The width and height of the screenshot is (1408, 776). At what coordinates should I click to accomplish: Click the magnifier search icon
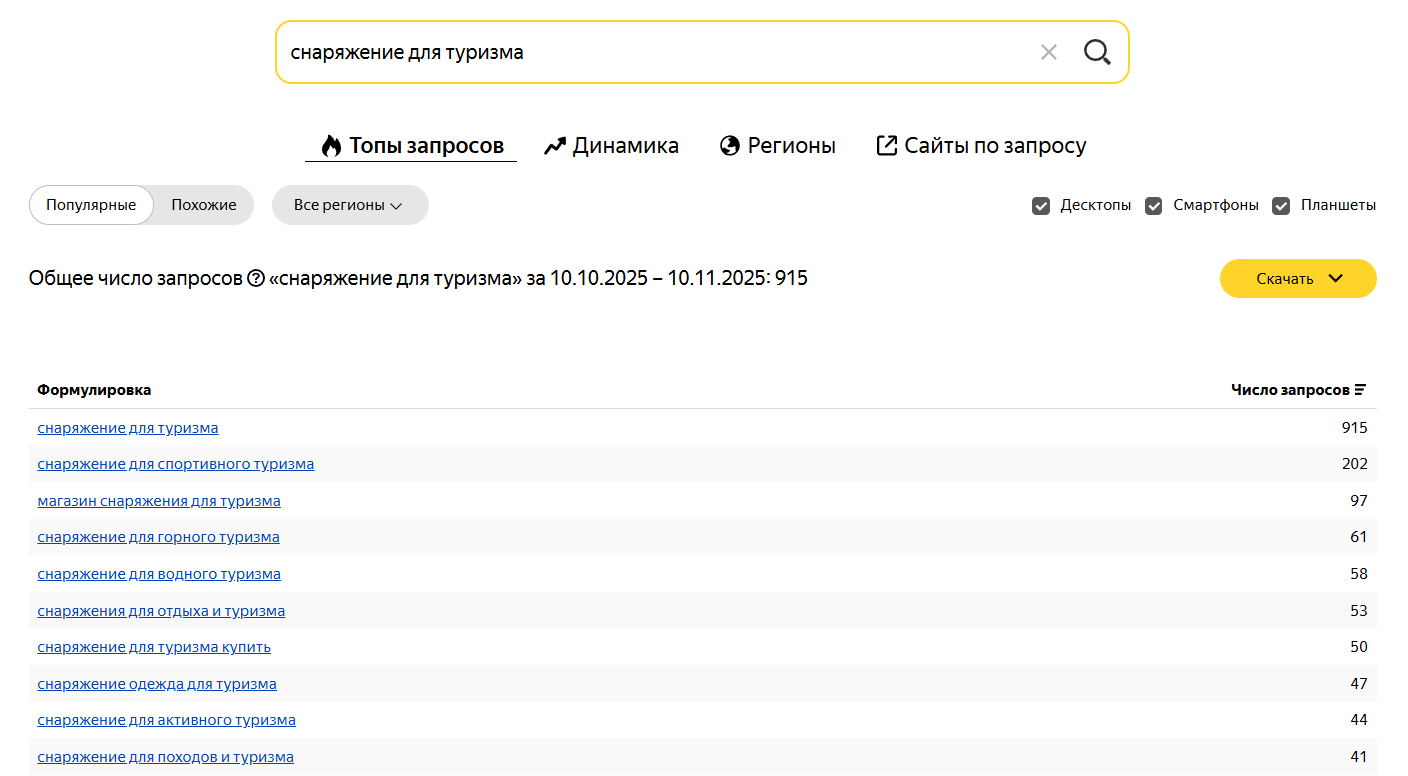click(1097, 52)
